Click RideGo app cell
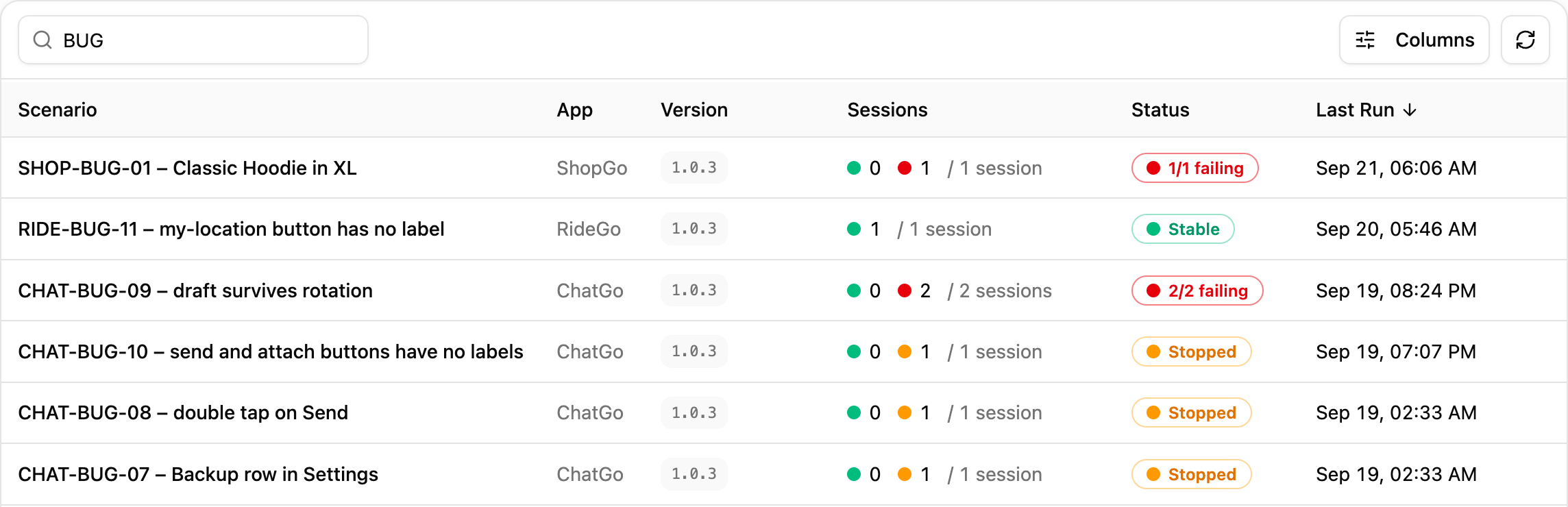Image resolution: width=1568 pixels, height=507 pixels. point(589,229)
